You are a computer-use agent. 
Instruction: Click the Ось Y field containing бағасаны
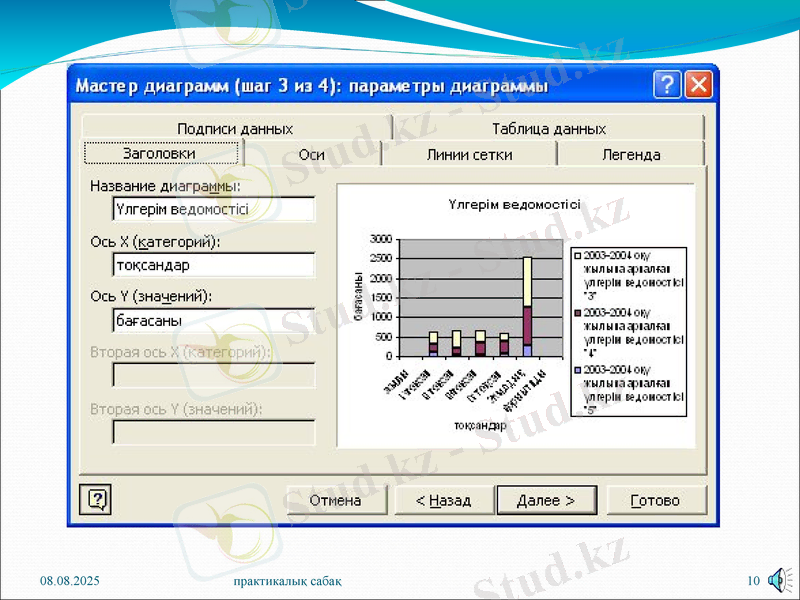[x=213, y=320]
